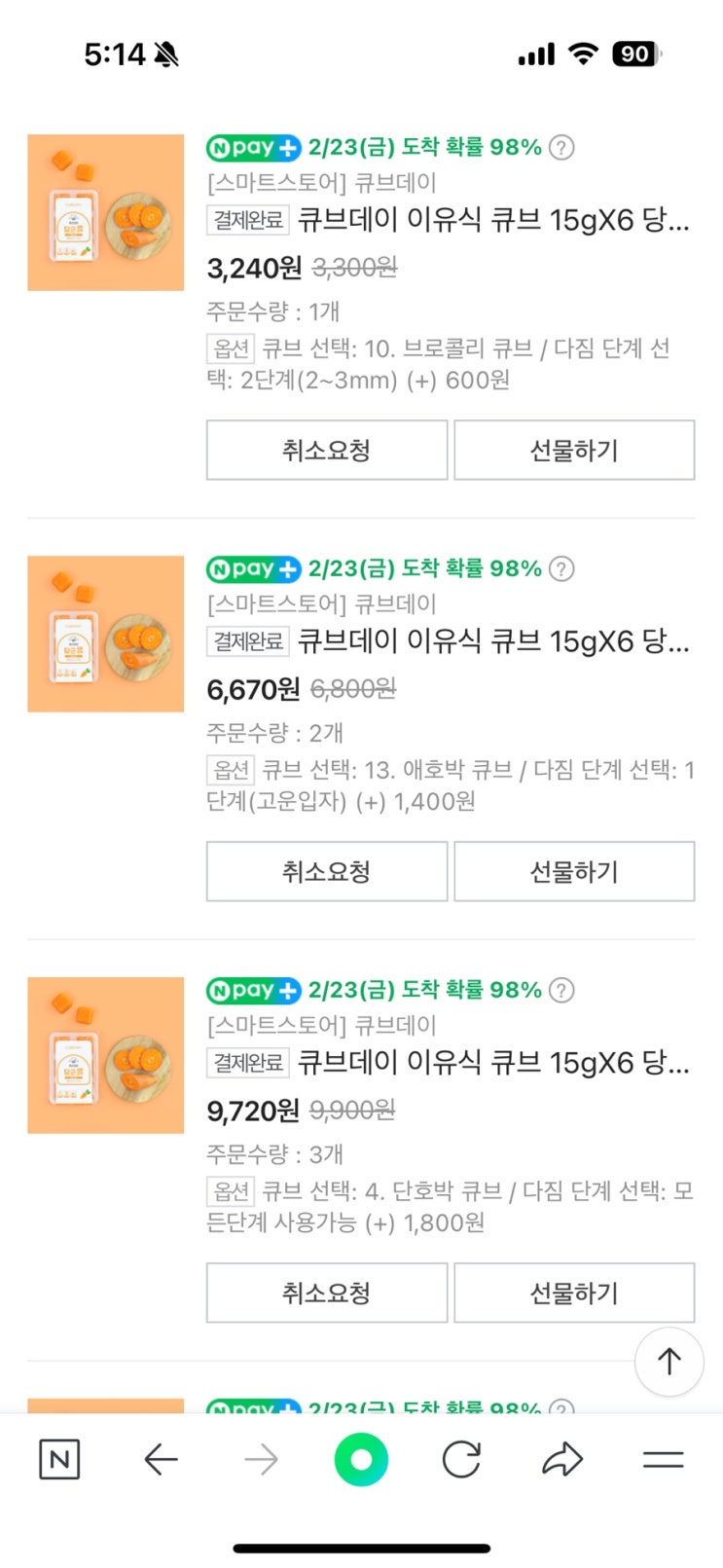Open the 큐브데이 store link on the 9,720원 order

tap(322, 1025)
